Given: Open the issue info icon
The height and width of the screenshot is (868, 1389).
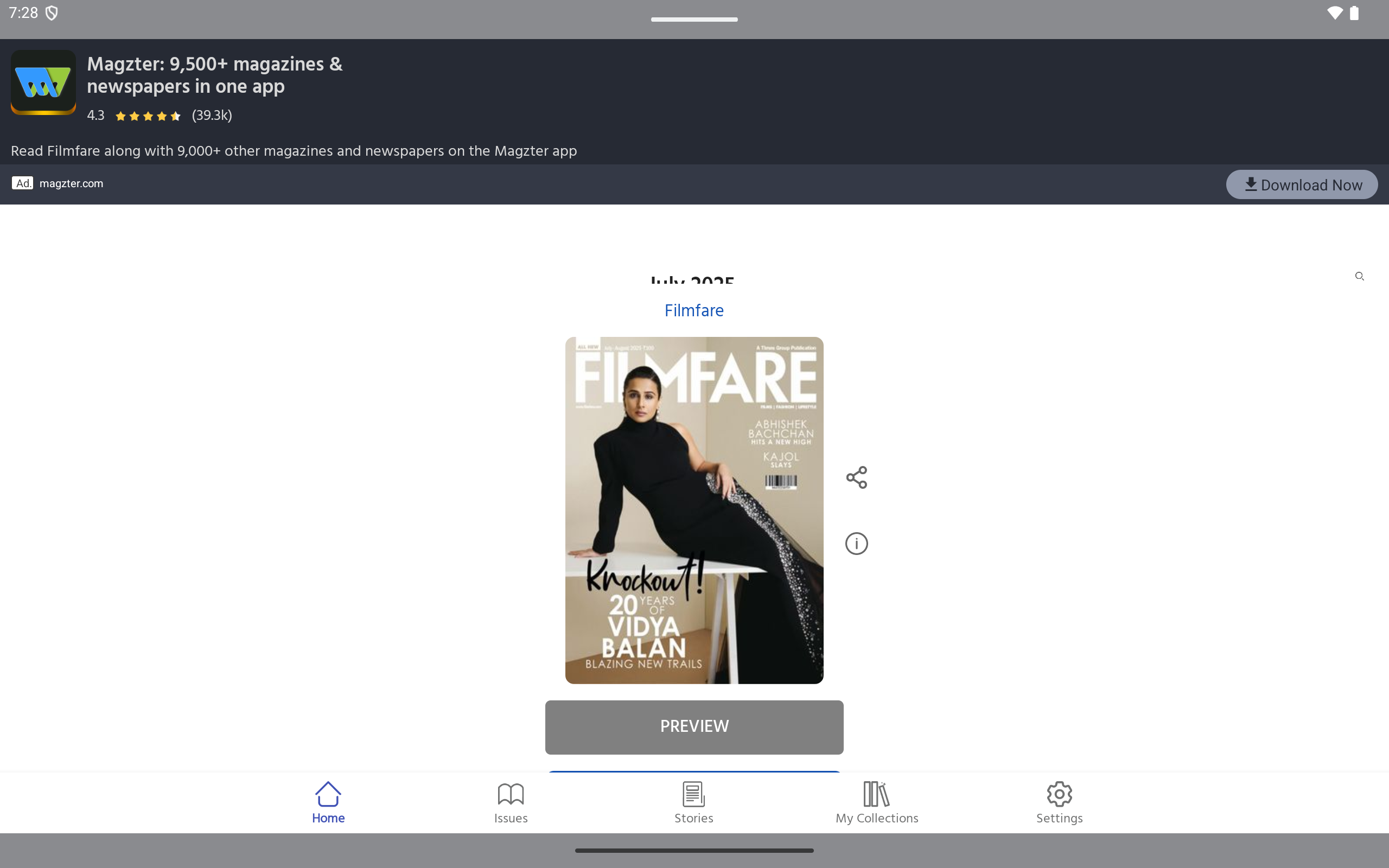Looking at the screenshot, I should pos(856,543).
